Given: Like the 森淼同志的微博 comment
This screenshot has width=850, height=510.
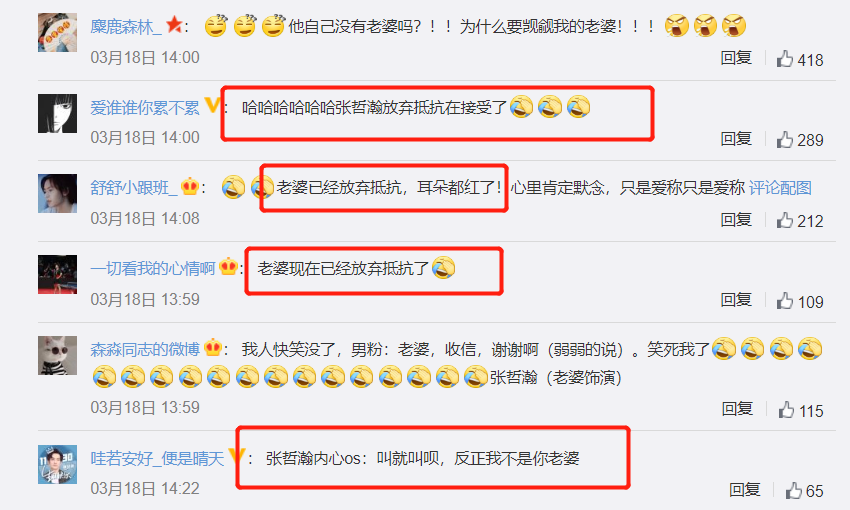Looking at the screenshot, I should pos(787,410).
